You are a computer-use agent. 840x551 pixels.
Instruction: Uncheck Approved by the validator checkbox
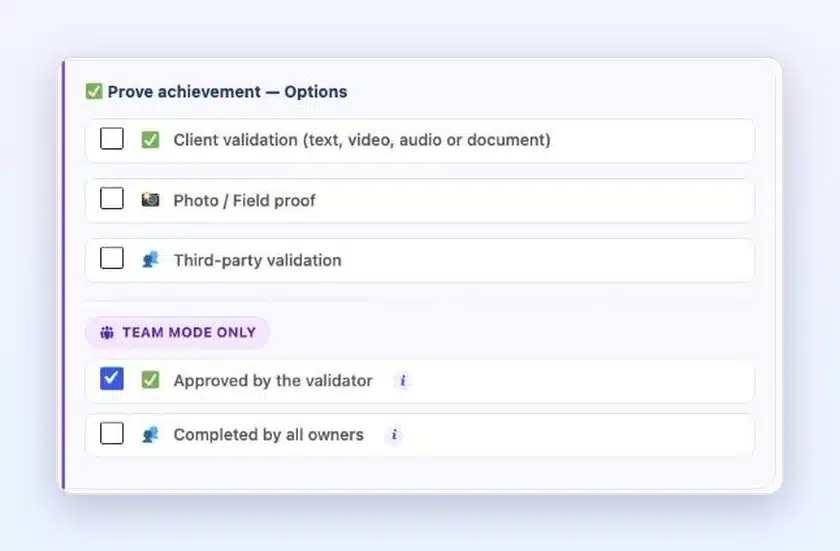tap(112, 379)
